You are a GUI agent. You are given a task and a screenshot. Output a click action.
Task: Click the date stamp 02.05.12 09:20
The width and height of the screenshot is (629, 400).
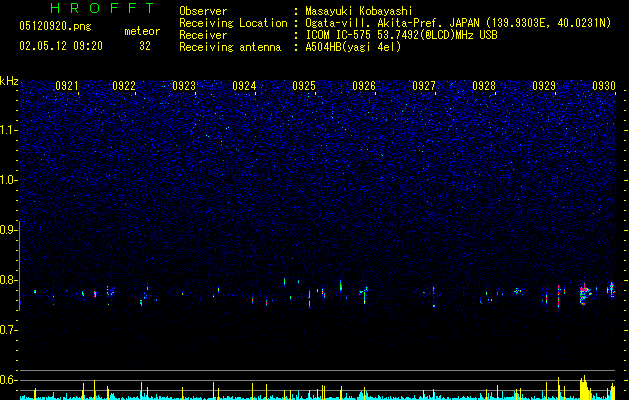click(61, 46)
